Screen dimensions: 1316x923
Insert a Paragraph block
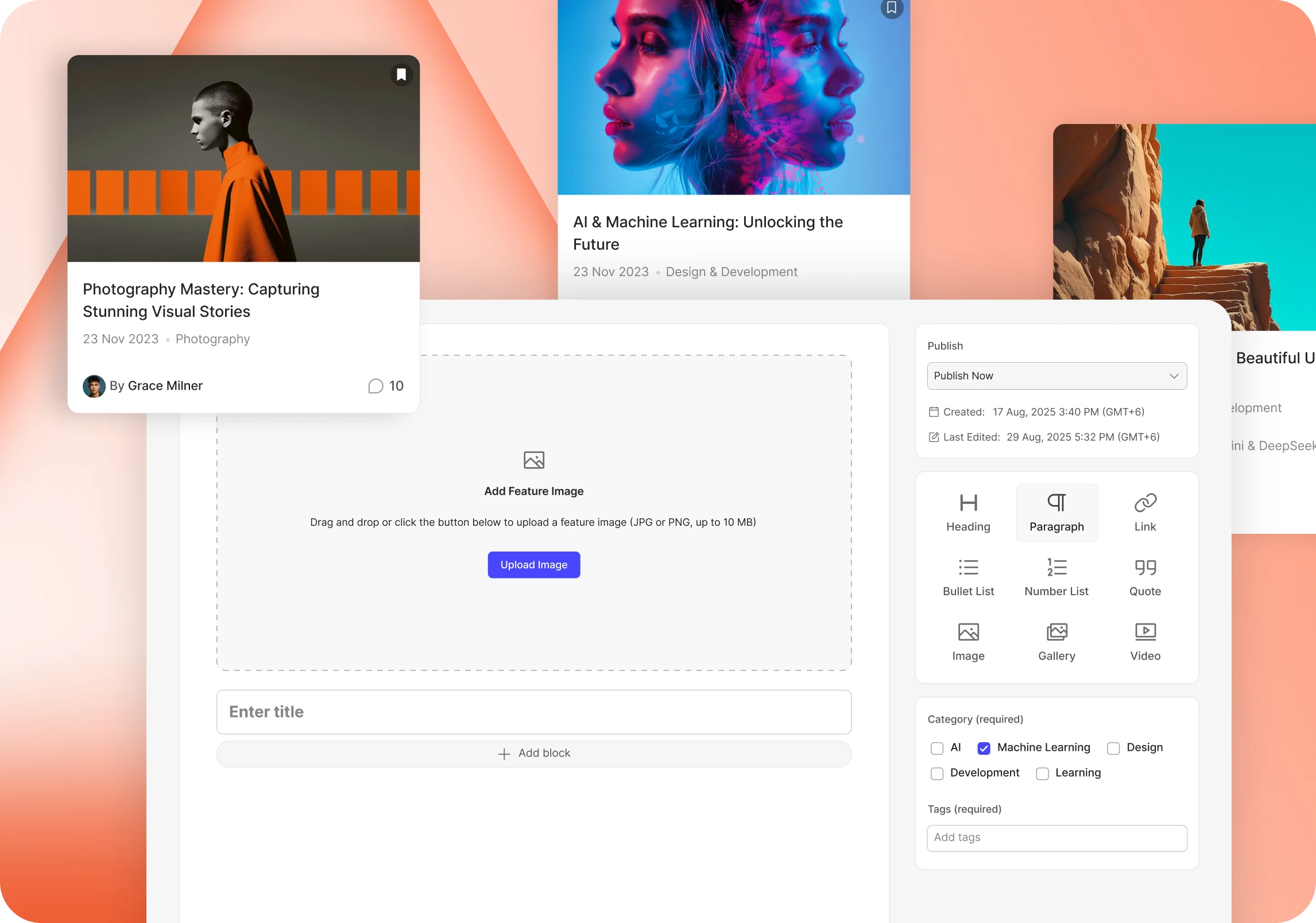coord(1056,513)
